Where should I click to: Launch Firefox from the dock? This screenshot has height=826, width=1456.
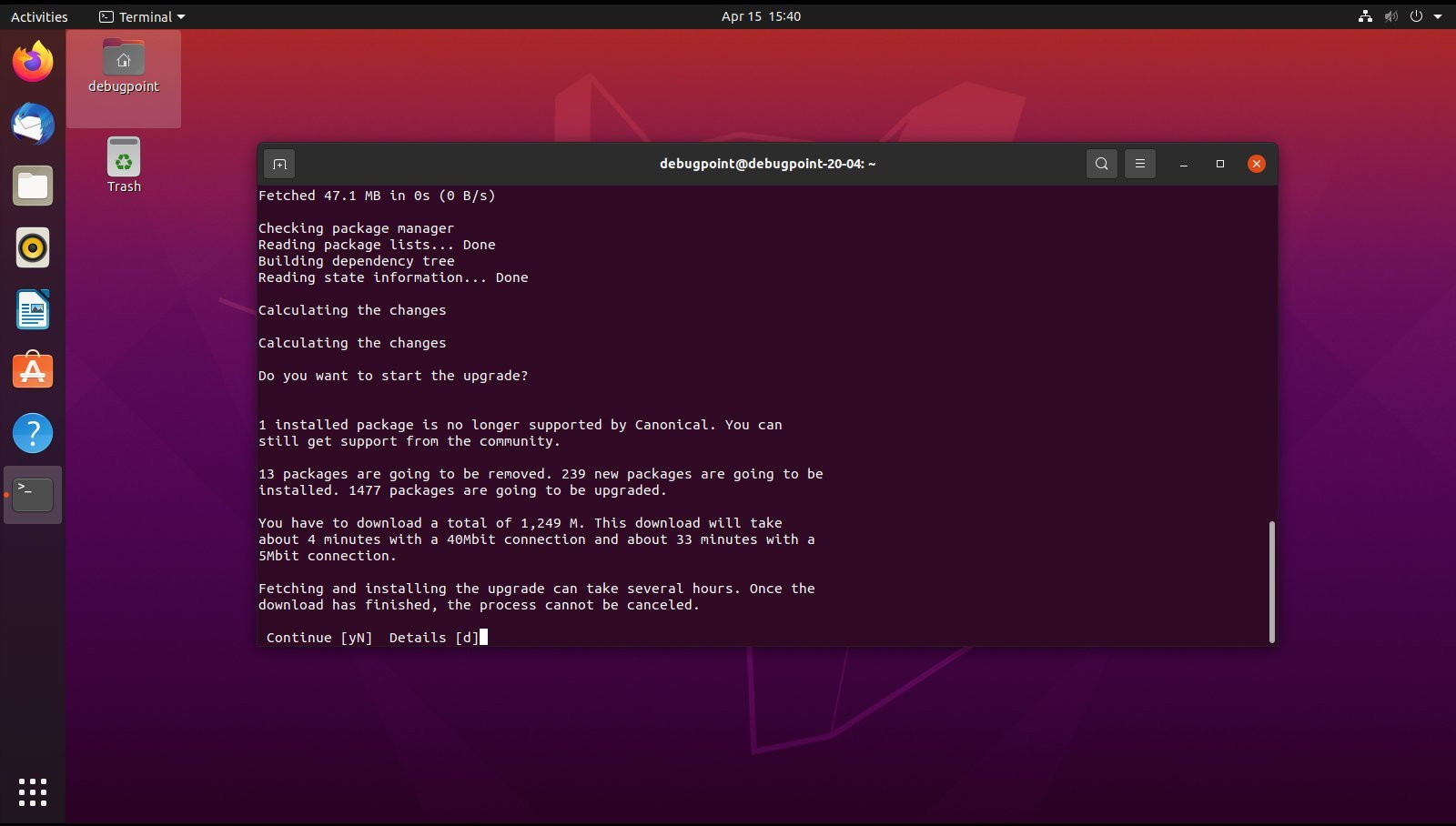click(x=33, y=62)
